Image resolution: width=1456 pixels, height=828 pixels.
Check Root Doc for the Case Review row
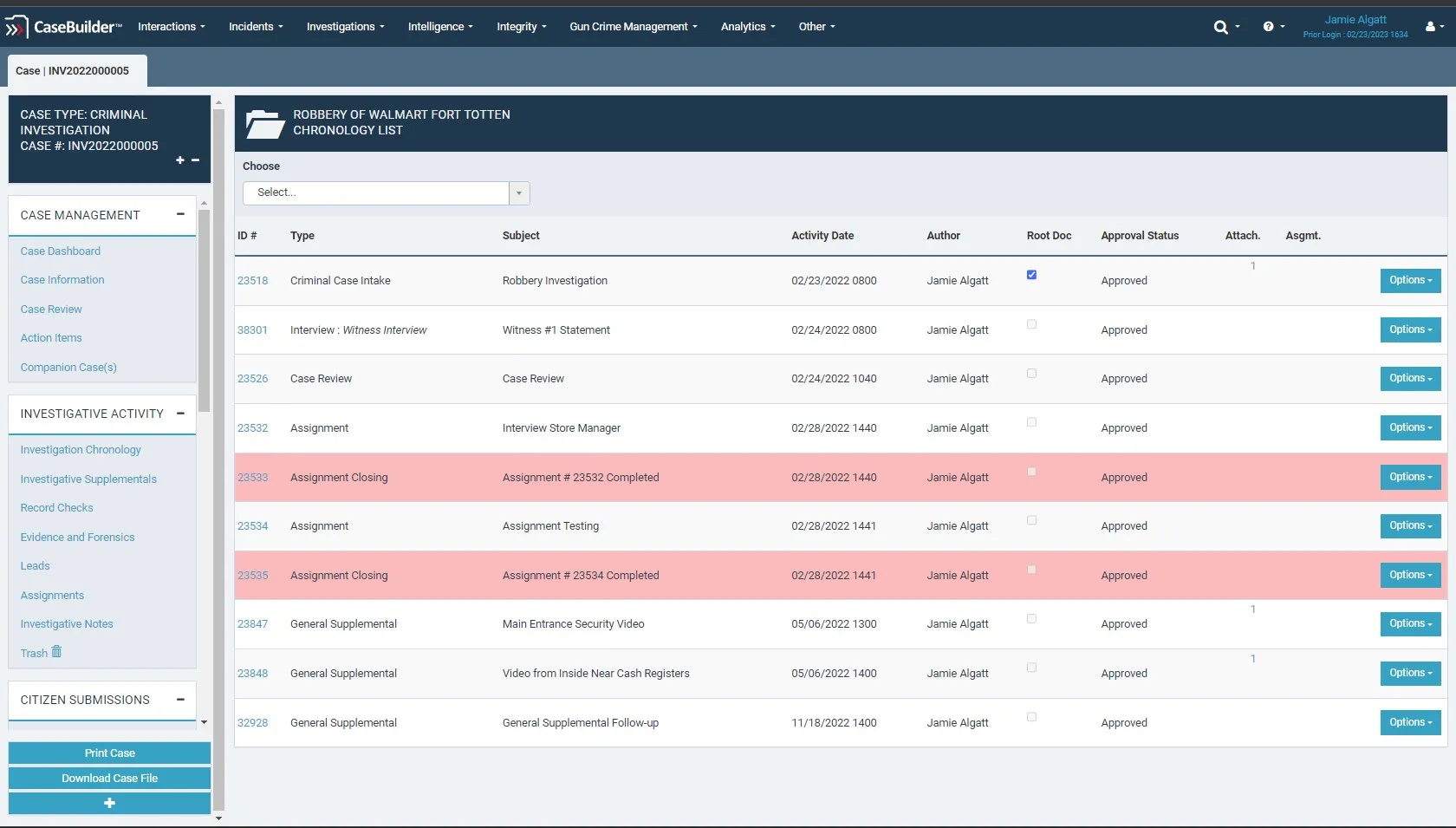tap(1031, 374)
